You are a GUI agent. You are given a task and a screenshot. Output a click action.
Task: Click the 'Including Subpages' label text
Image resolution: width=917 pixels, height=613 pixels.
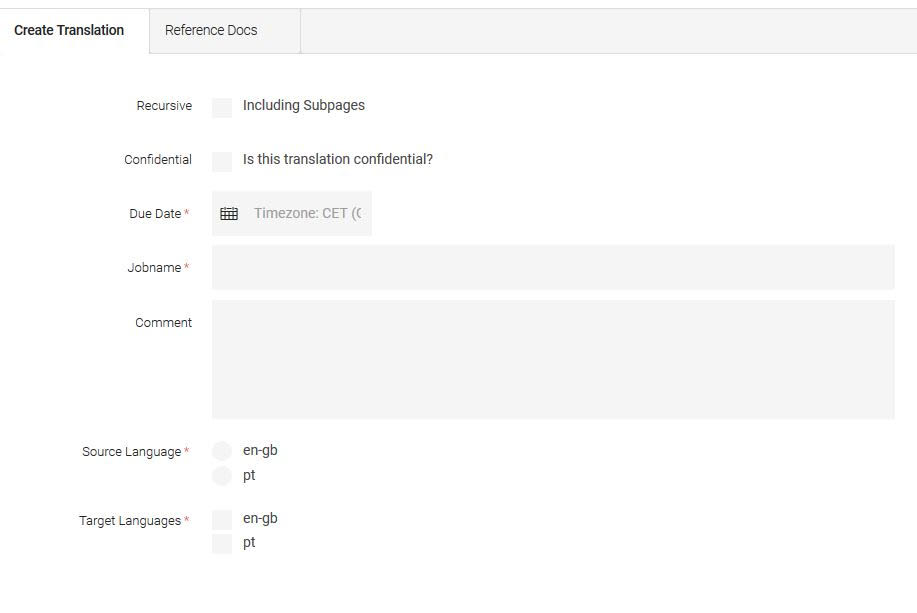coord(303,106)
